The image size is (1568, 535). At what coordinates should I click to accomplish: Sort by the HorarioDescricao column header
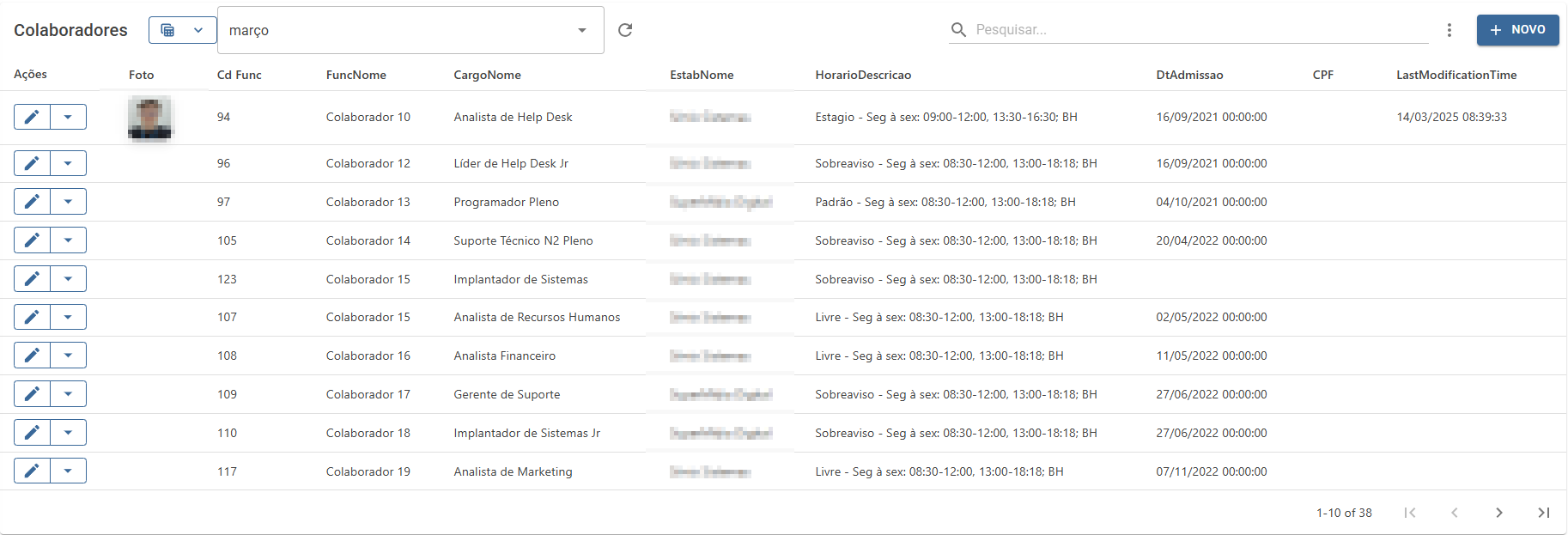(x=863, y=75)
